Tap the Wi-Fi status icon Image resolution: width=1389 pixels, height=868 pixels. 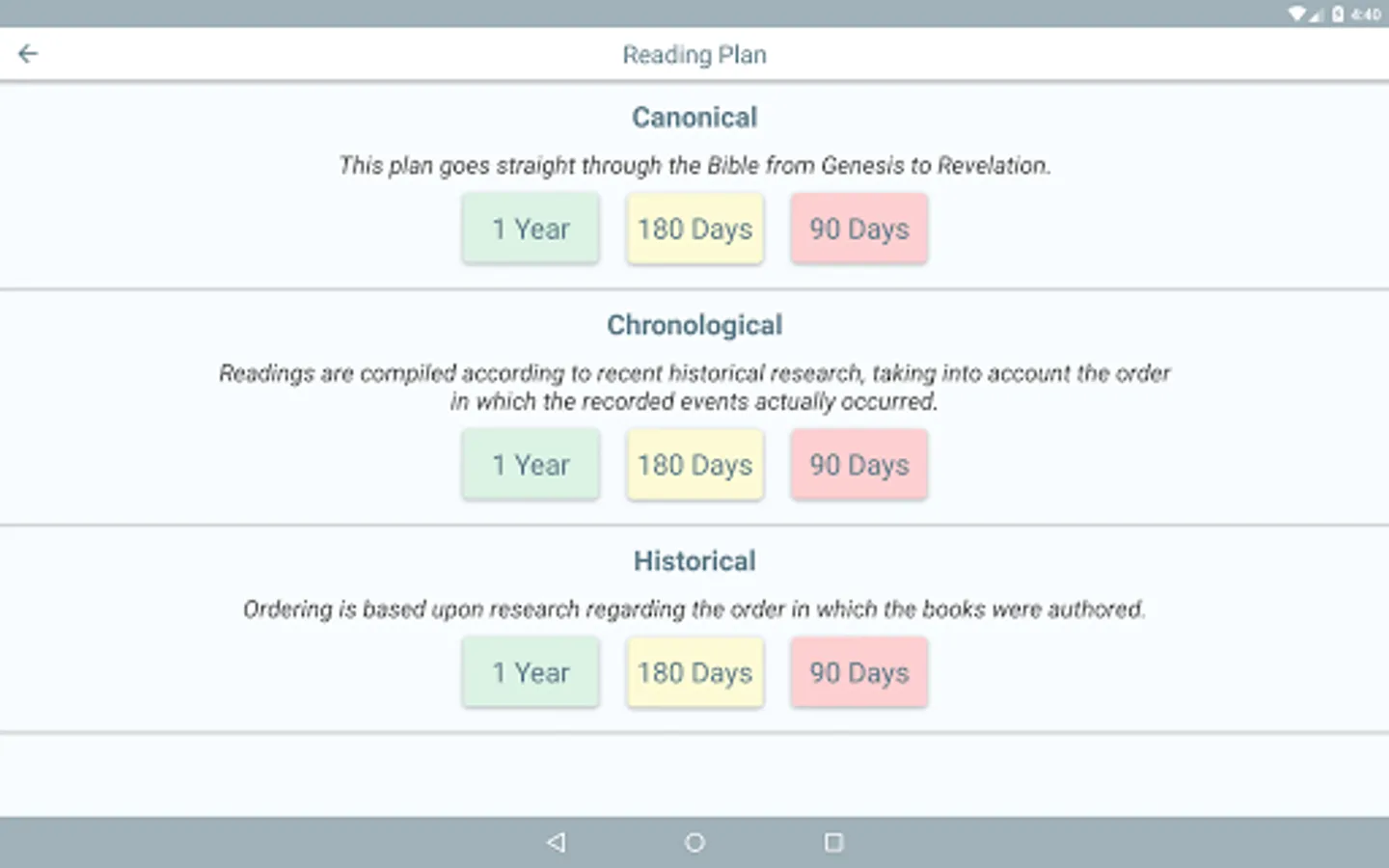[x=1297, y=14]
